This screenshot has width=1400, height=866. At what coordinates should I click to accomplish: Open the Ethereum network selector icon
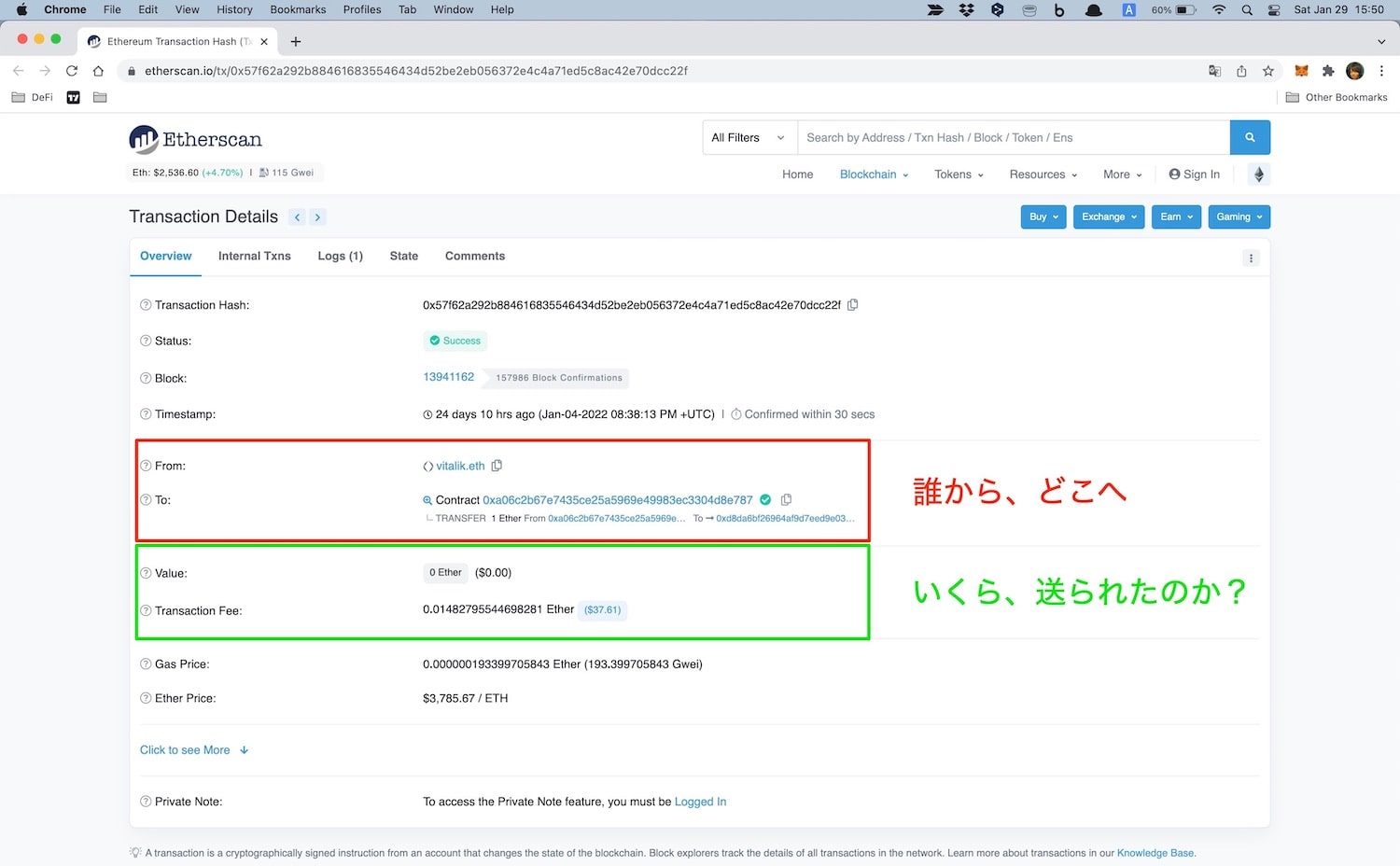pyautogui.click(x=1258, y=175)
